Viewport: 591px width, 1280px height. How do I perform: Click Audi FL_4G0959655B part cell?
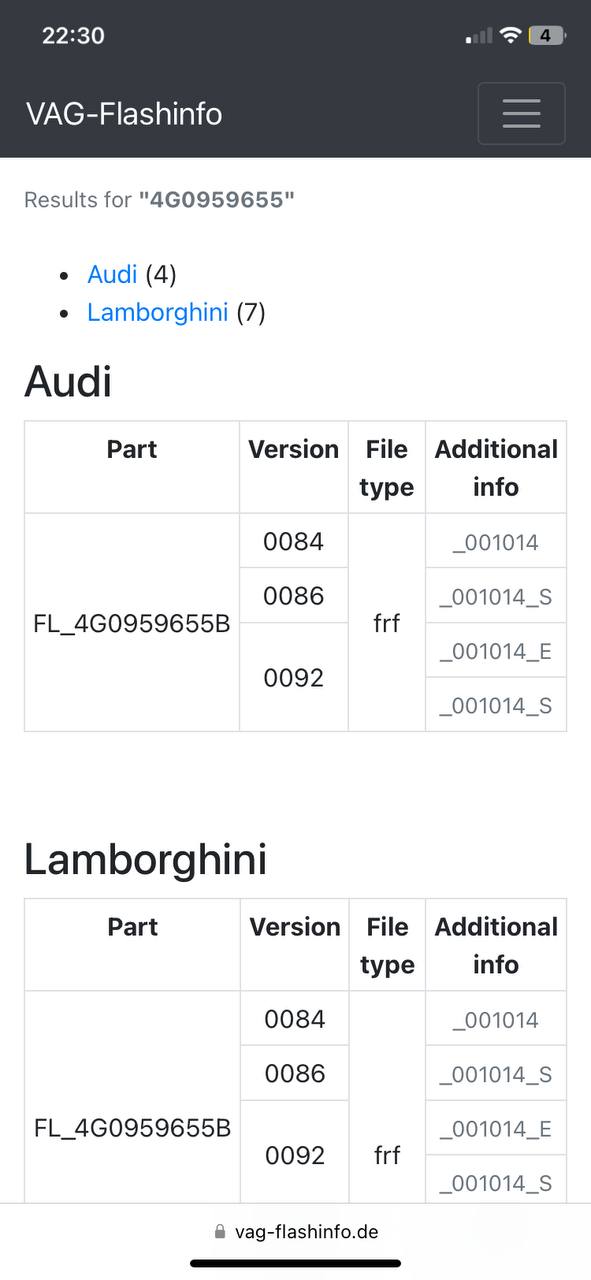coord(132,623)
